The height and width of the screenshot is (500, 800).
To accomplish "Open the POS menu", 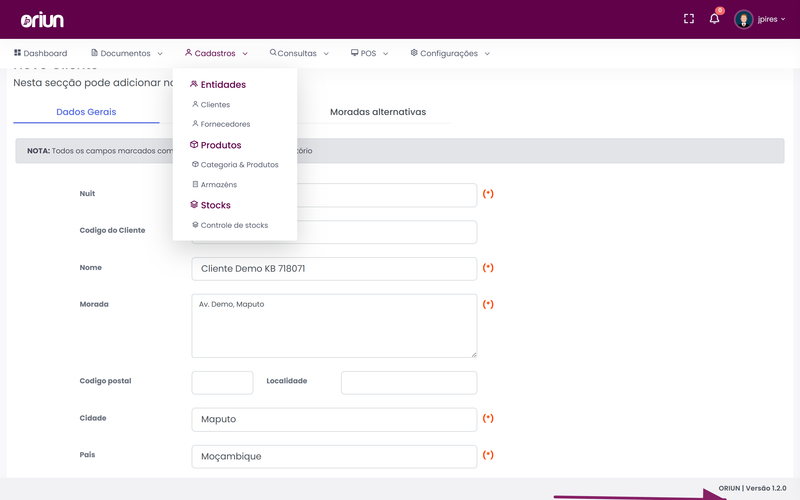I will point(369,53).
